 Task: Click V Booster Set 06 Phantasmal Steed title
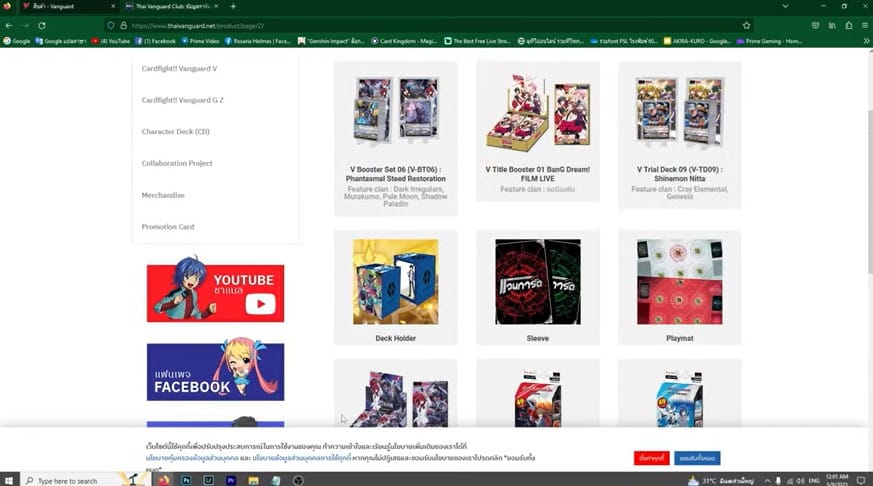(396, 174)
